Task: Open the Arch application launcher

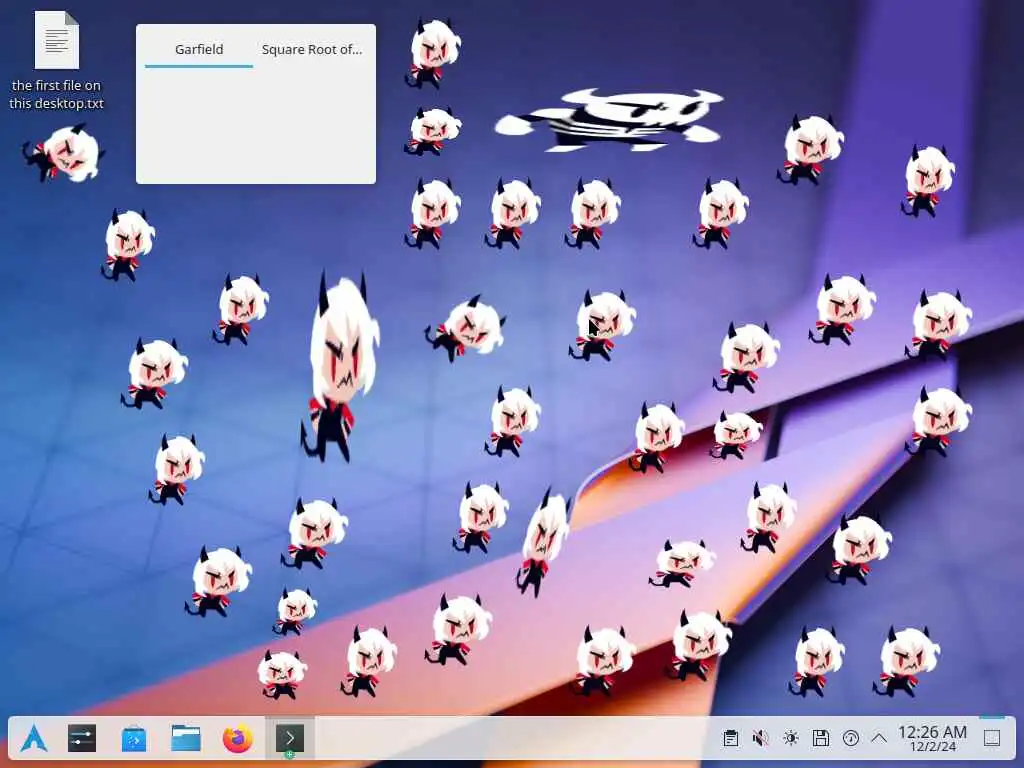Action: point(33,739)
